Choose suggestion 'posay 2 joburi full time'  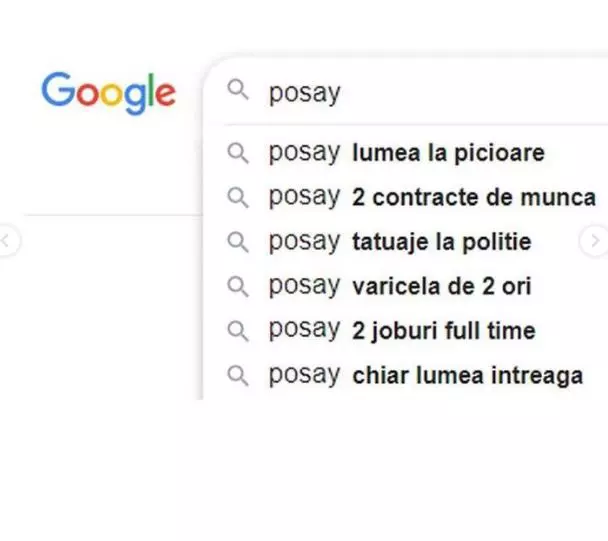(402, 331)
